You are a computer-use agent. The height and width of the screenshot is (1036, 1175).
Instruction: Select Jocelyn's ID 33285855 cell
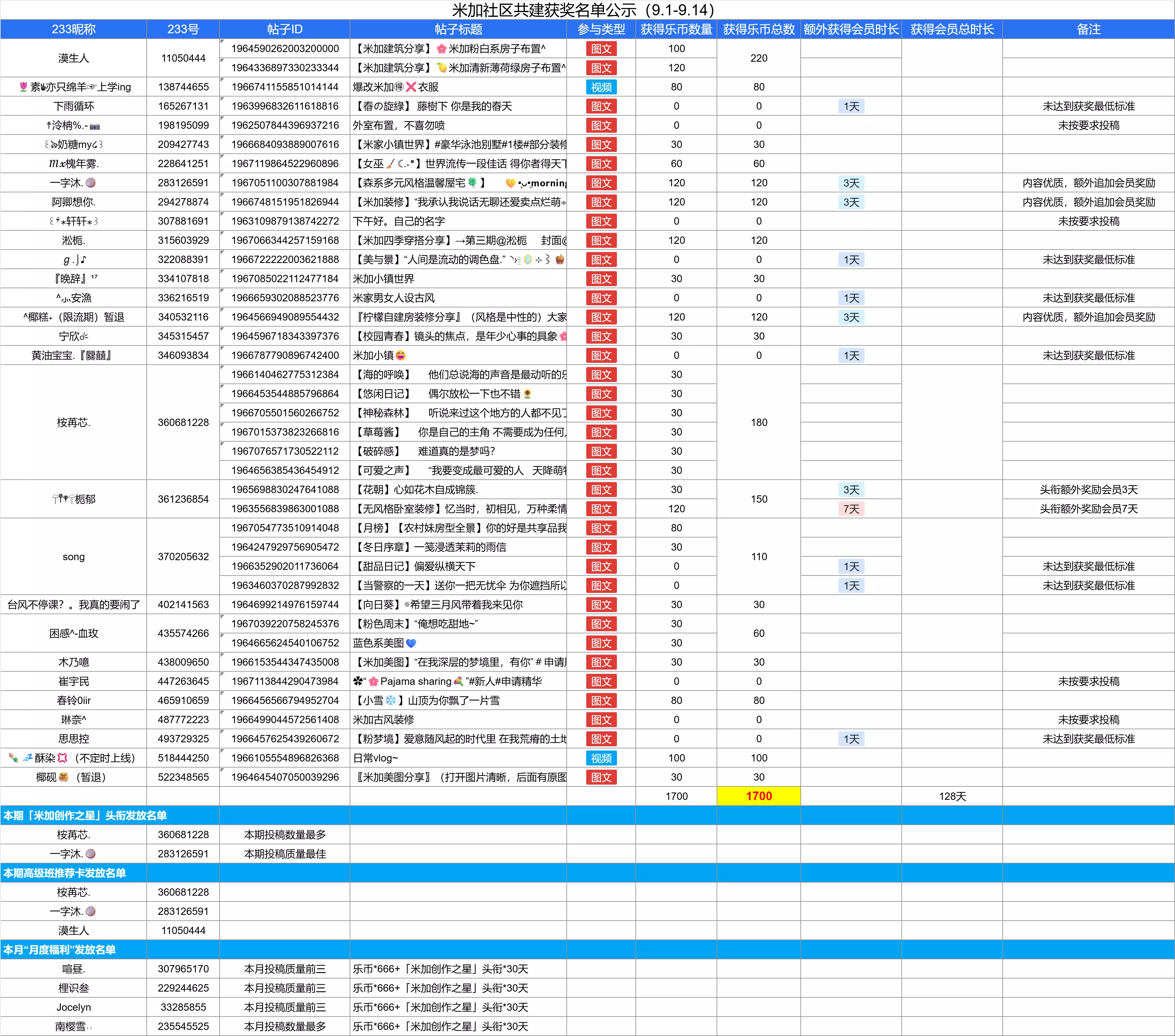click(x=183, y=1007)
